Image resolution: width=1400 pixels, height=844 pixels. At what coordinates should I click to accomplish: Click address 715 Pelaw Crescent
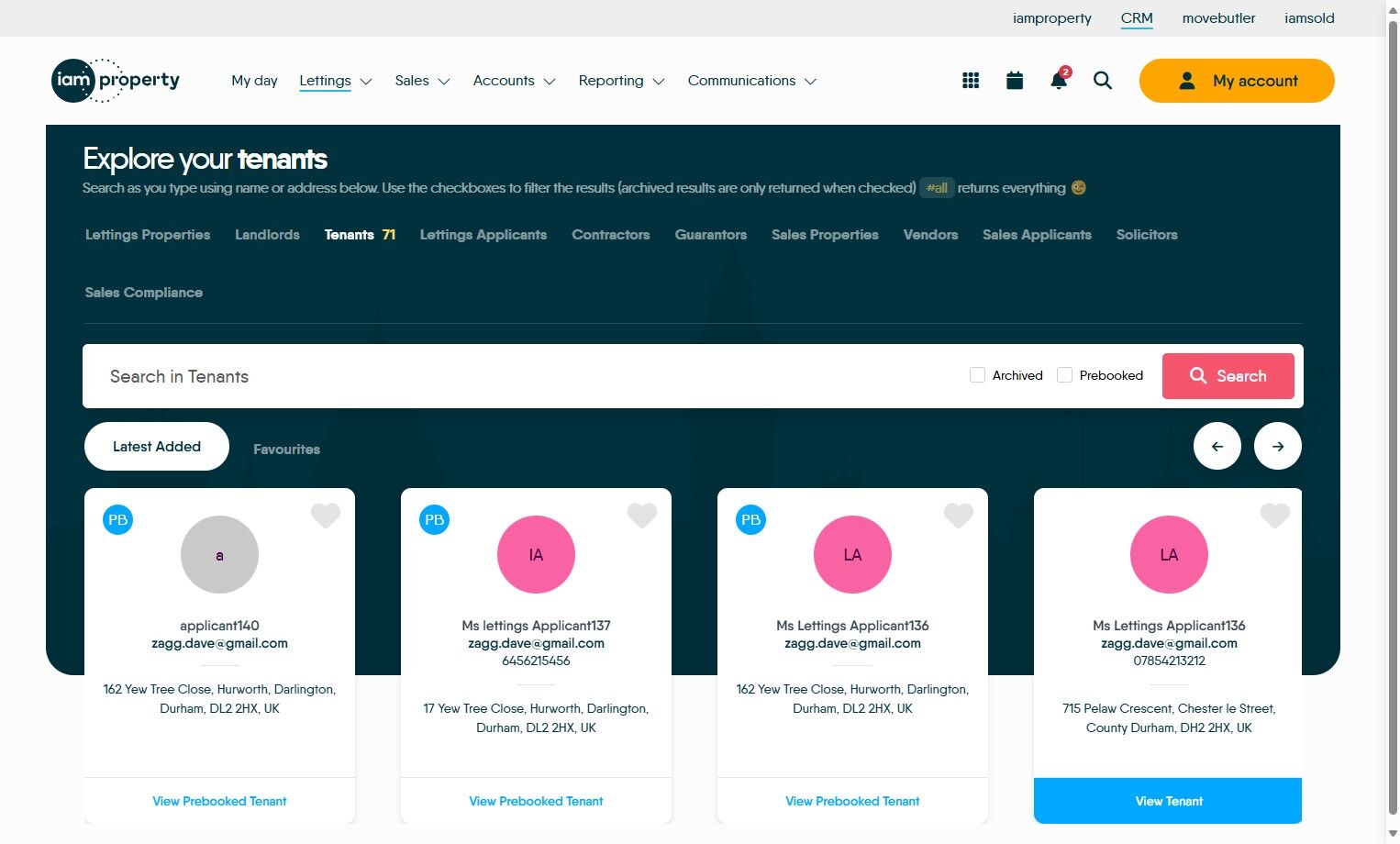coord(1169,718)
